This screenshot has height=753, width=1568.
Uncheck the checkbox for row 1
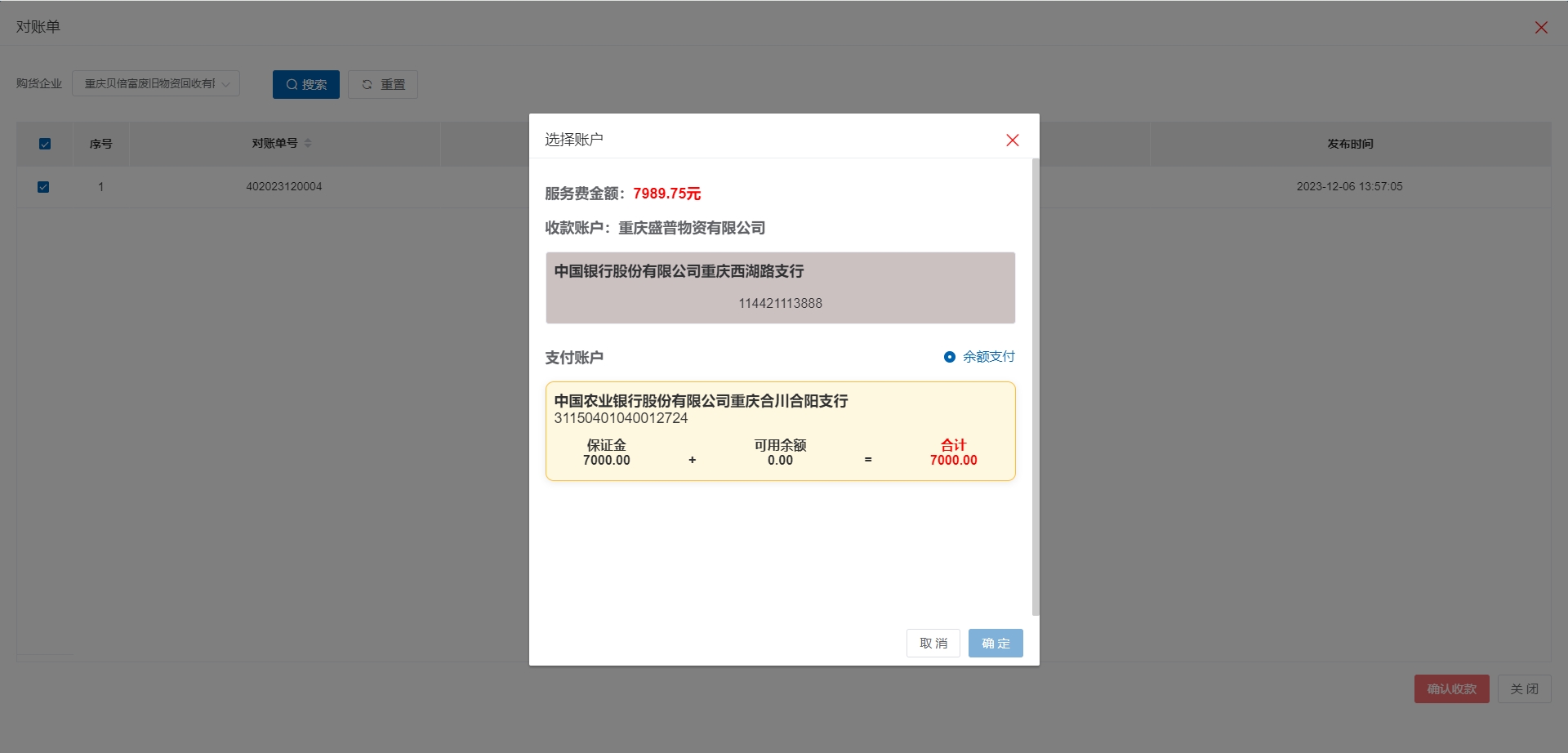[x=44, y=187]
